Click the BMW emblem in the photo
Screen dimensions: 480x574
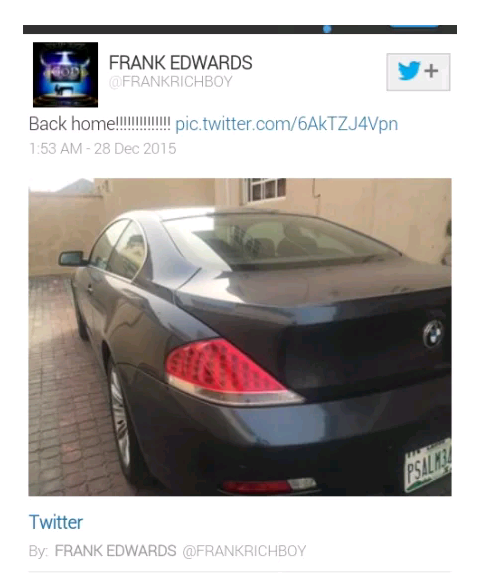pos(433,333)
